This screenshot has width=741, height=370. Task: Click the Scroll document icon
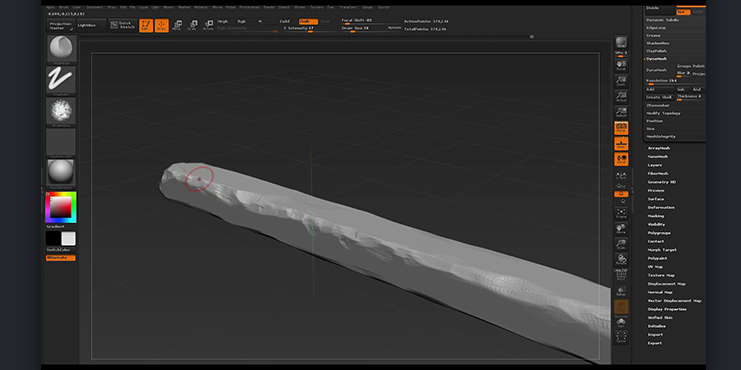tap(621, 65)
